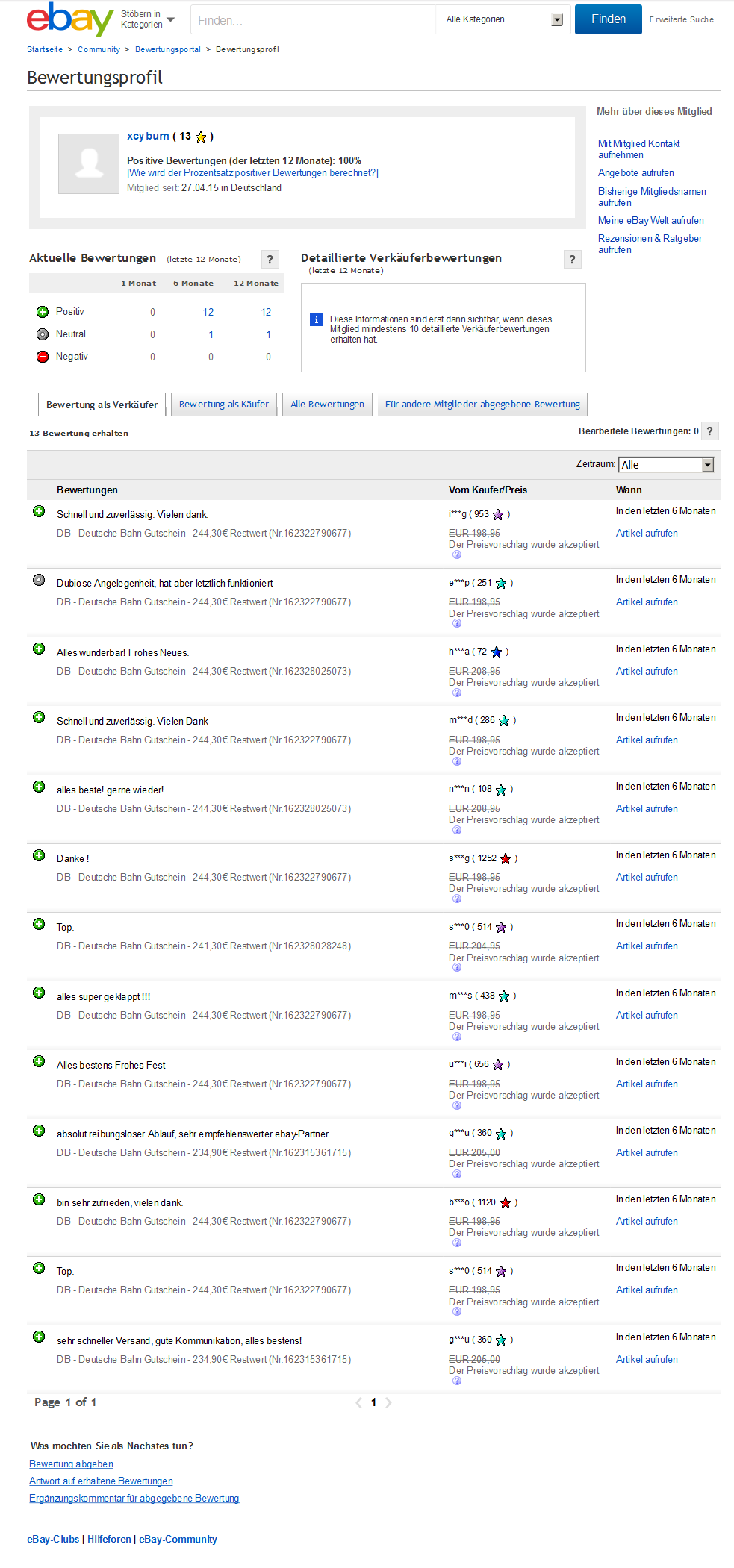Click positive count 12 under 6 Monate
The width and height of the screenshot is (734, 1568).
click(x=208, y=312)
